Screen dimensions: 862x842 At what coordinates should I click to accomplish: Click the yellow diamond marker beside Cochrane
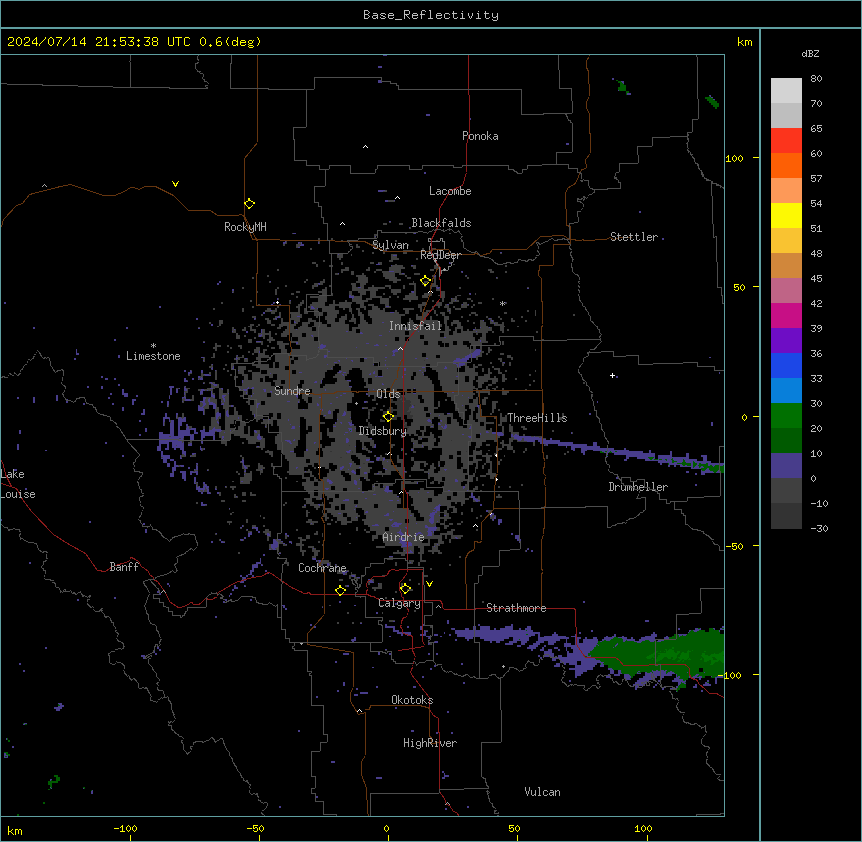click(340, 590)
